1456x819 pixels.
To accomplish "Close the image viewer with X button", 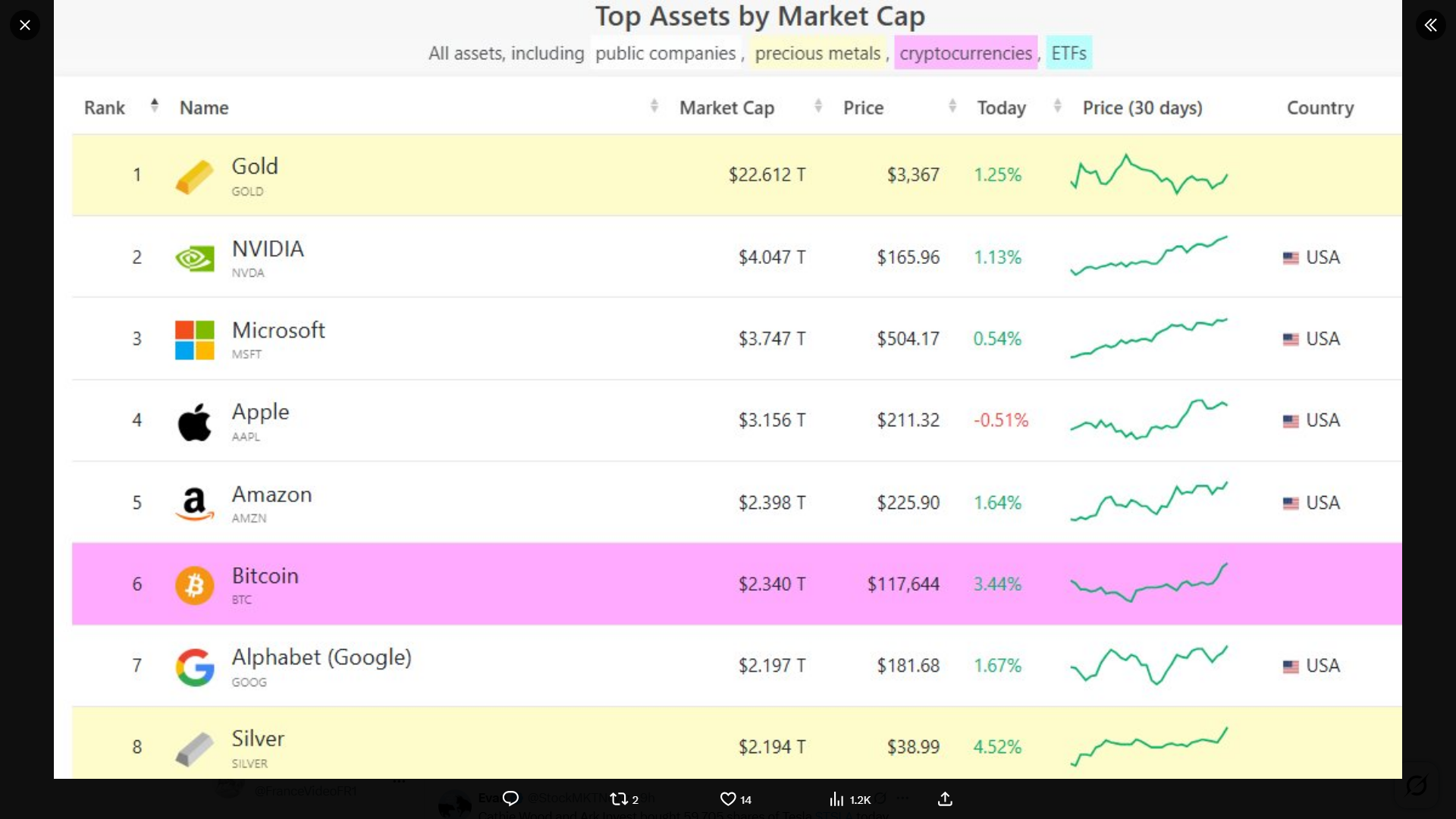I will tap(25, 25).
